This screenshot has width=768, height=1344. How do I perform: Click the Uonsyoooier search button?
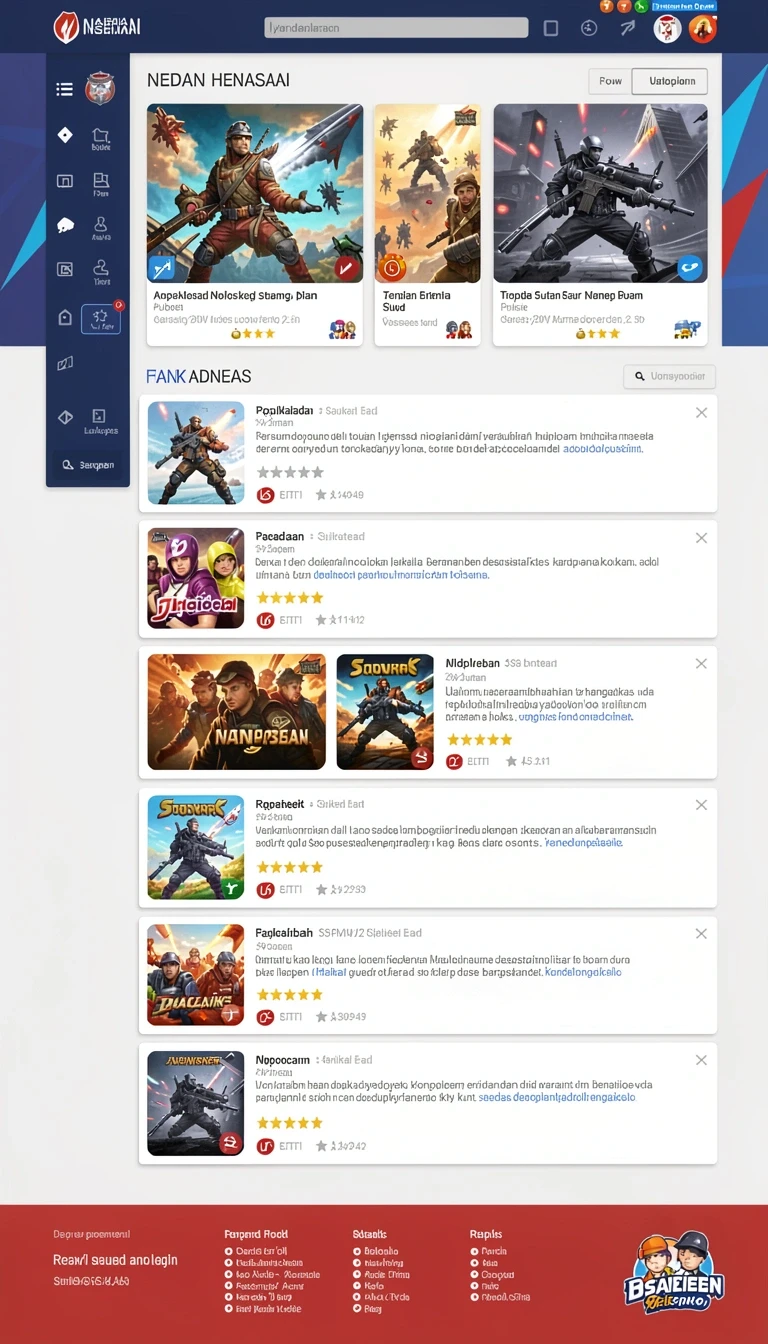pos(669,376)
